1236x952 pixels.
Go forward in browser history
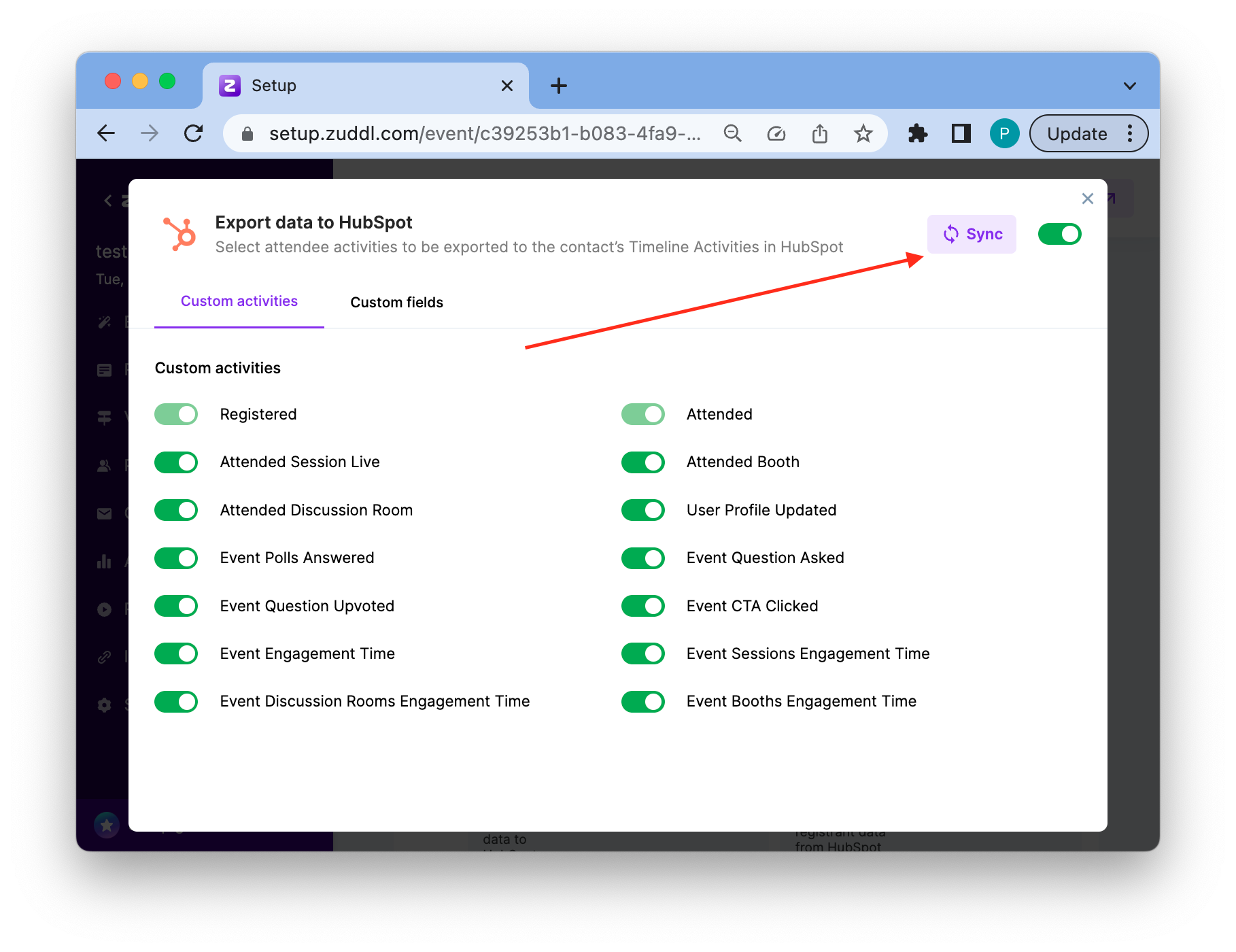(150, 133)
